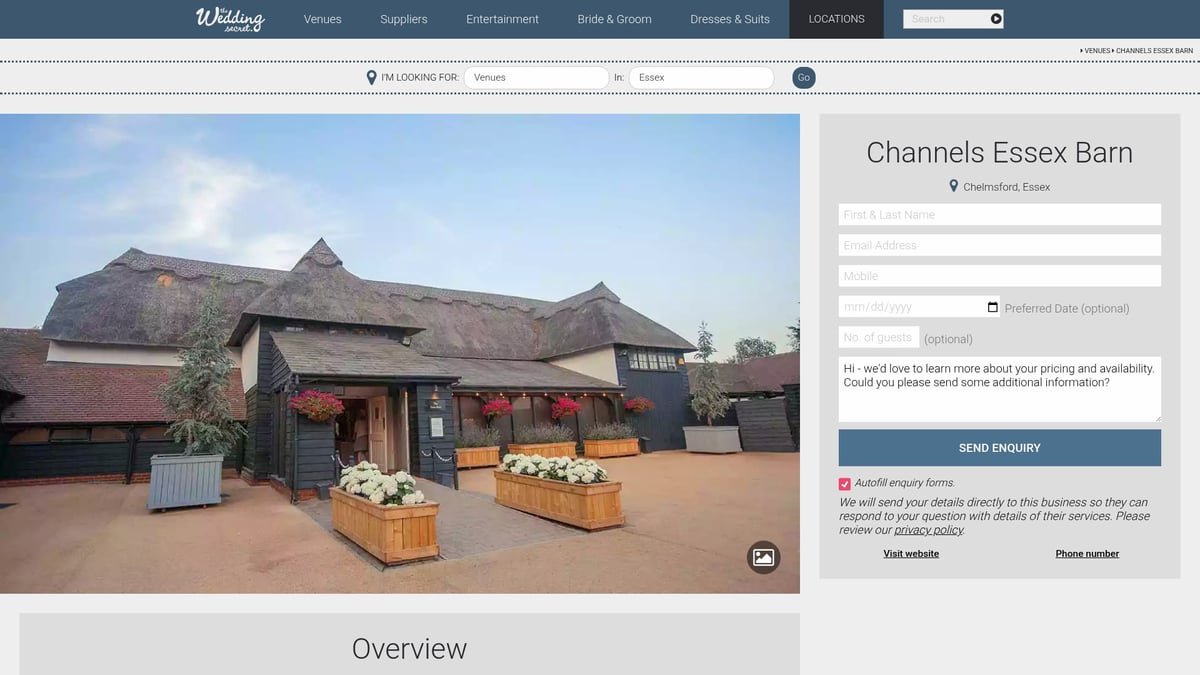Toggle Autofill enquiry forms checkbox

click(x=845, y=483)
